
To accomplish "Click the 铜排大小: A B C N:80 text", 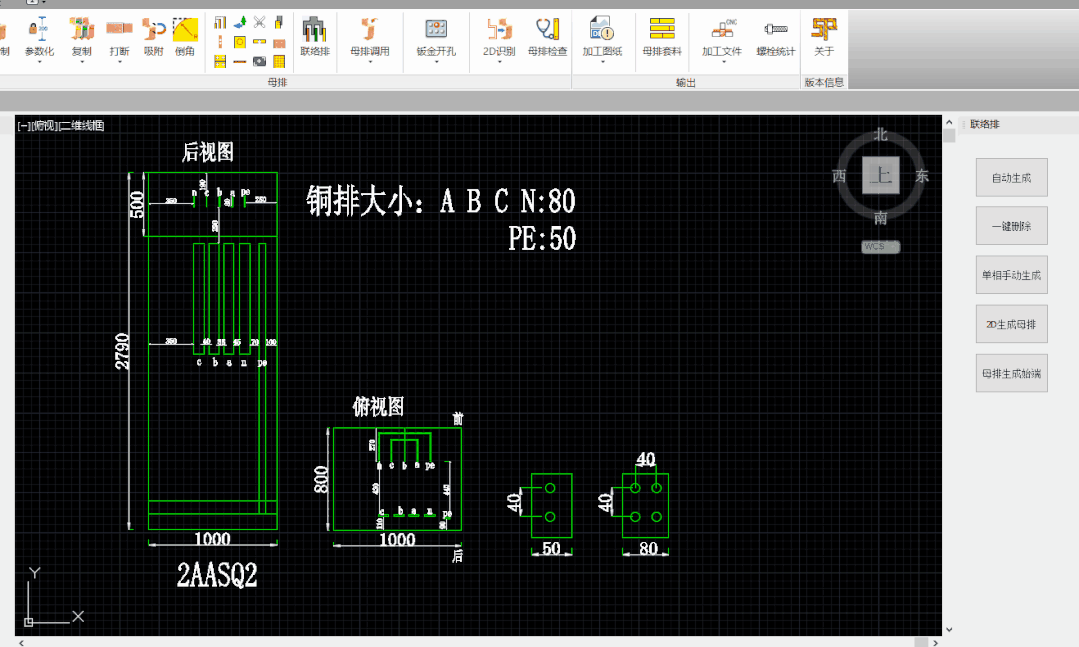I will (441, 201).
